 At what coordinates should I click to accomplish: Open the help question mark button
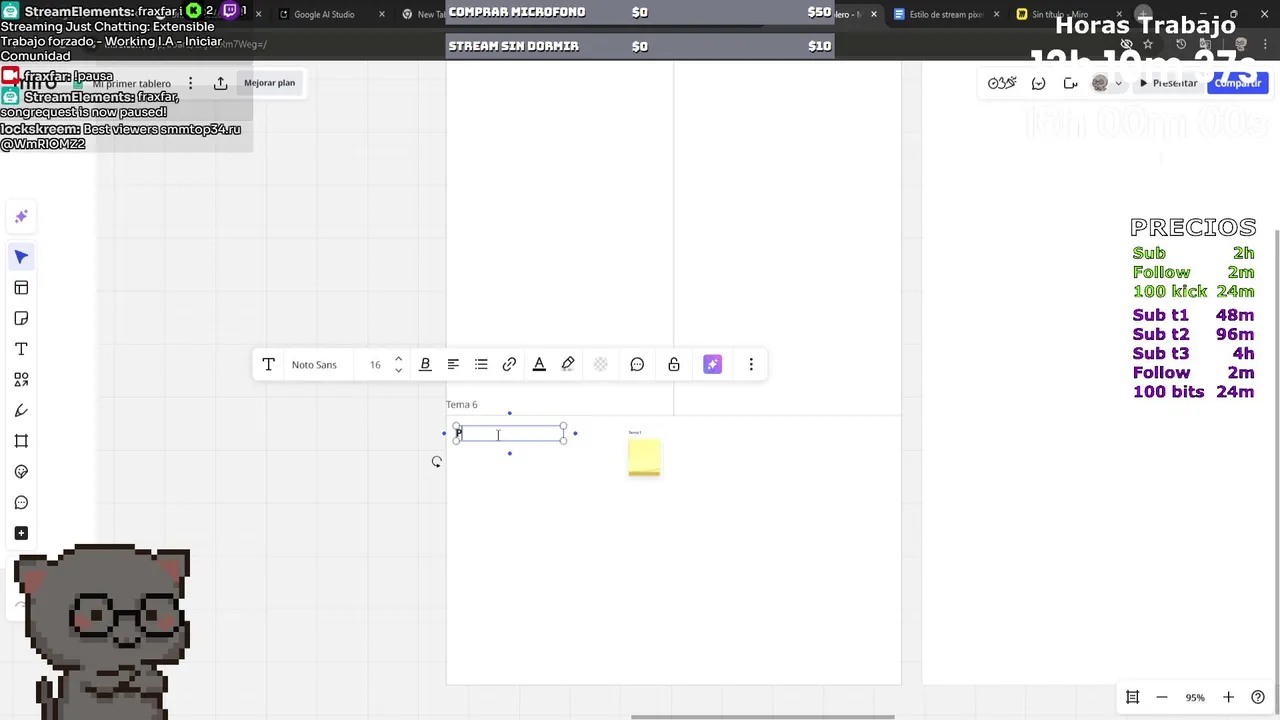coord(1258,697)
